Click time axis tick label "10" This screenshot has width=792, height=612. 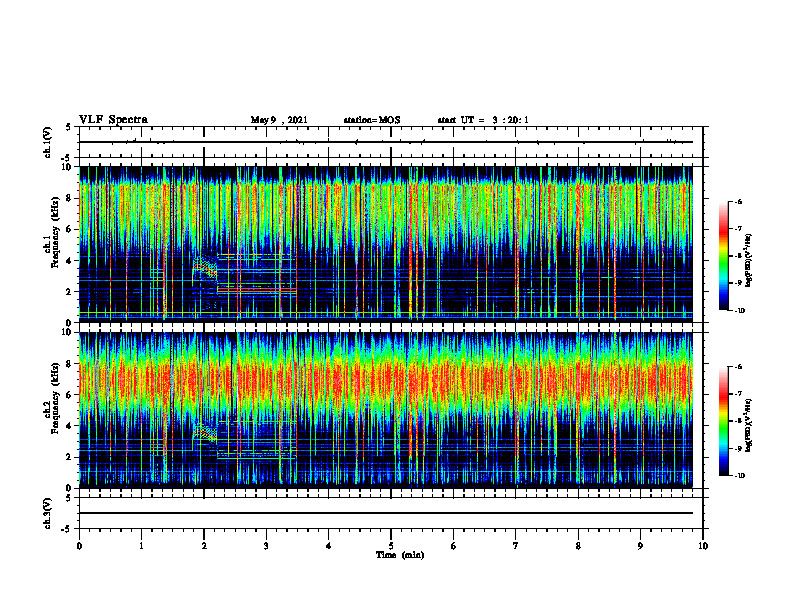(x=703, y=546)
